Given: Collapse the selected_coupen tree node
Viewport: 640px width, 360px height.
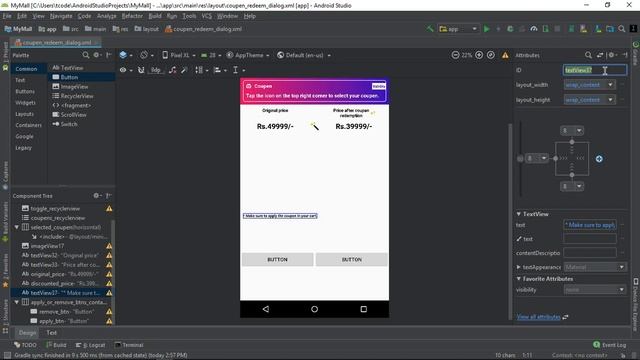Looking at the screenshot, I should [17, 227].
